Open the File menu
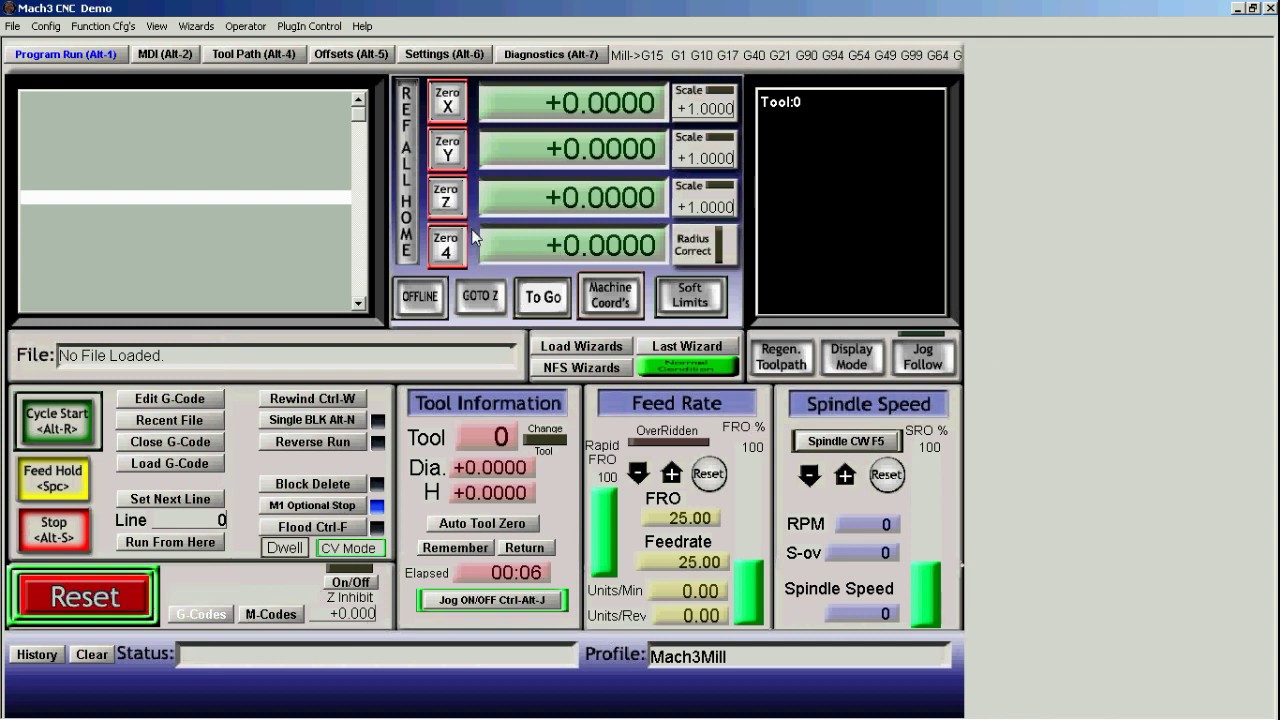Screen dimensions: 1280x720 [12, 26]
